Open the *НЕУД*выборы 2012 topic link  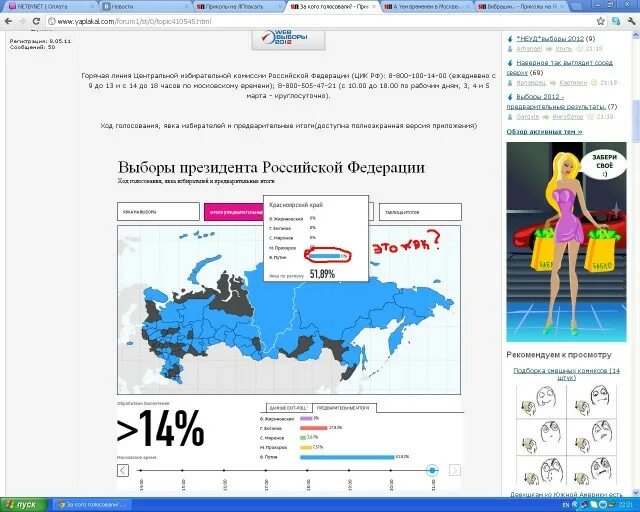click(550, 39)
